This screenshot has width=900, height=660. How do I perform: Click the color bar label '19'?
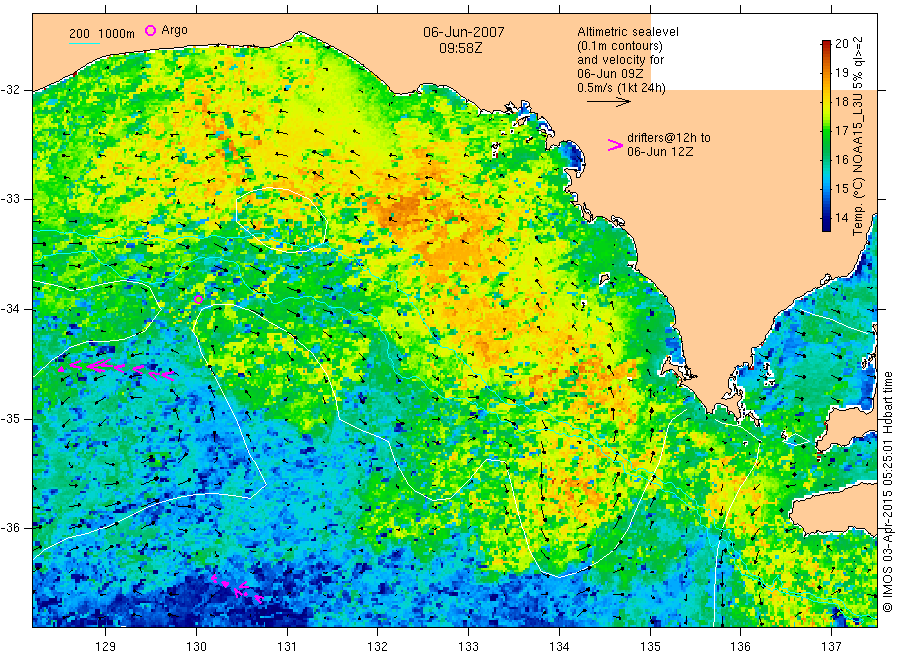[x=841, y=72]
